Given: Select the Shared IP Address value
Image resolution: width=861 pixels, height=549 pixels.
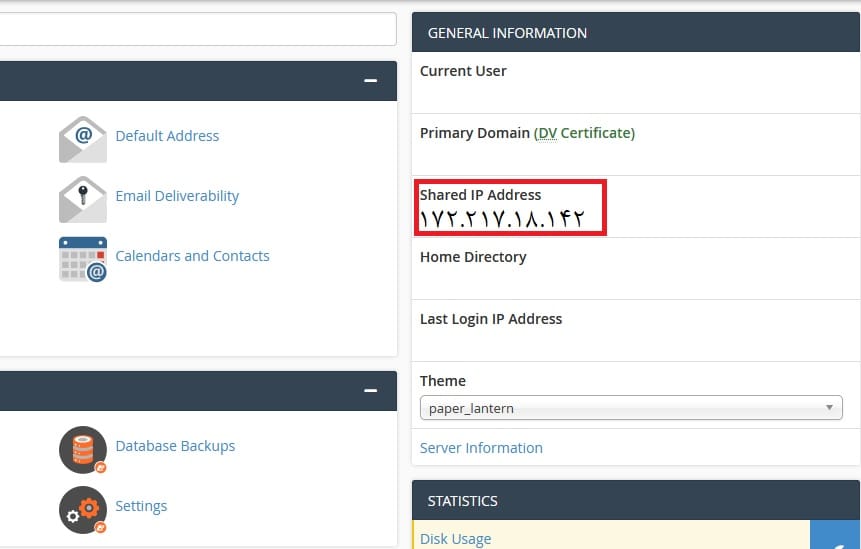Looking at the screenshot, I should [x=502, y=219].
